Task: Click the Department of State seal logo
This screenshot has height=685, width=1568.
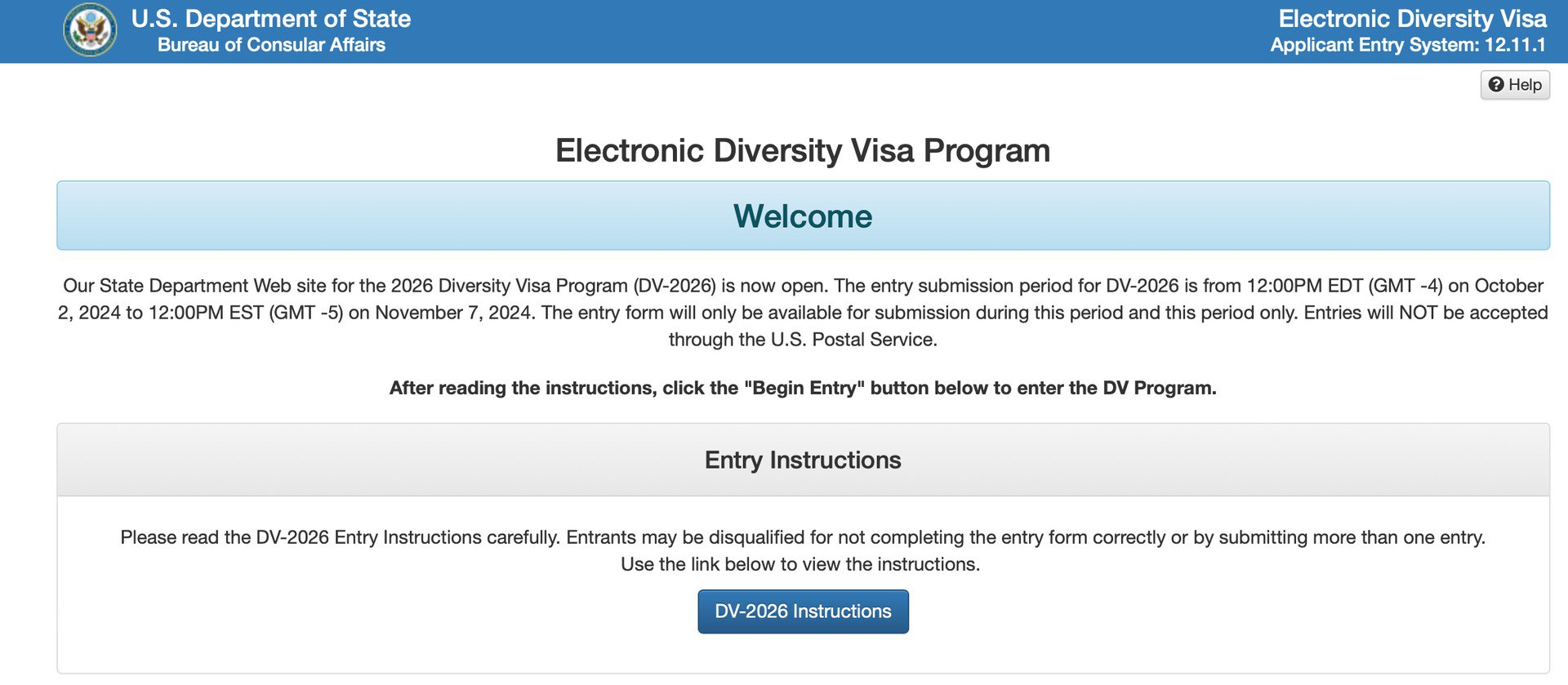Action: point(90,30)
